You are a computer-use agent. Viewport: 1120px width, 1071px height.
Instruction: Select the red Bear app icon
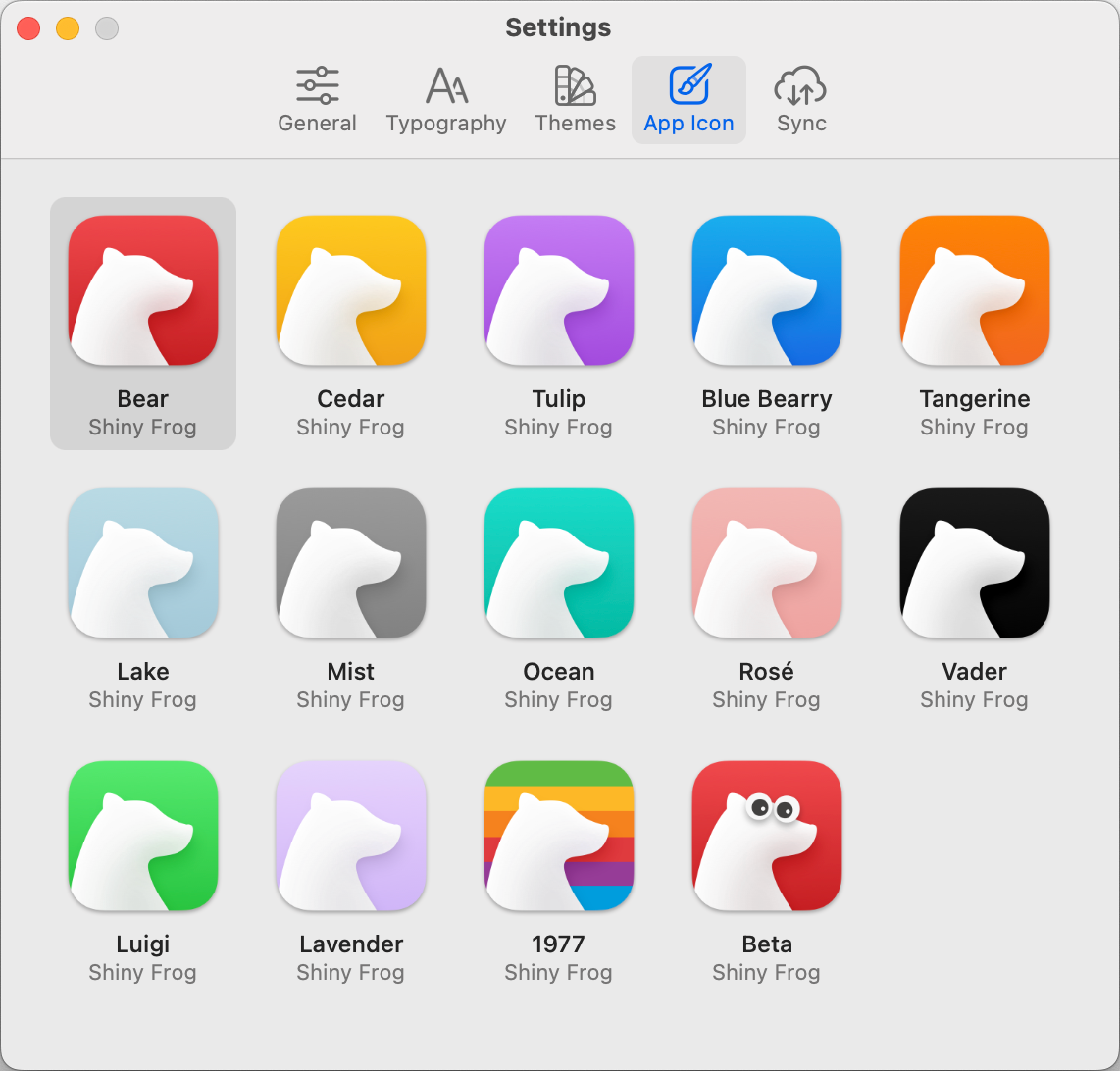pyautogui.click(x=143, y=291)
